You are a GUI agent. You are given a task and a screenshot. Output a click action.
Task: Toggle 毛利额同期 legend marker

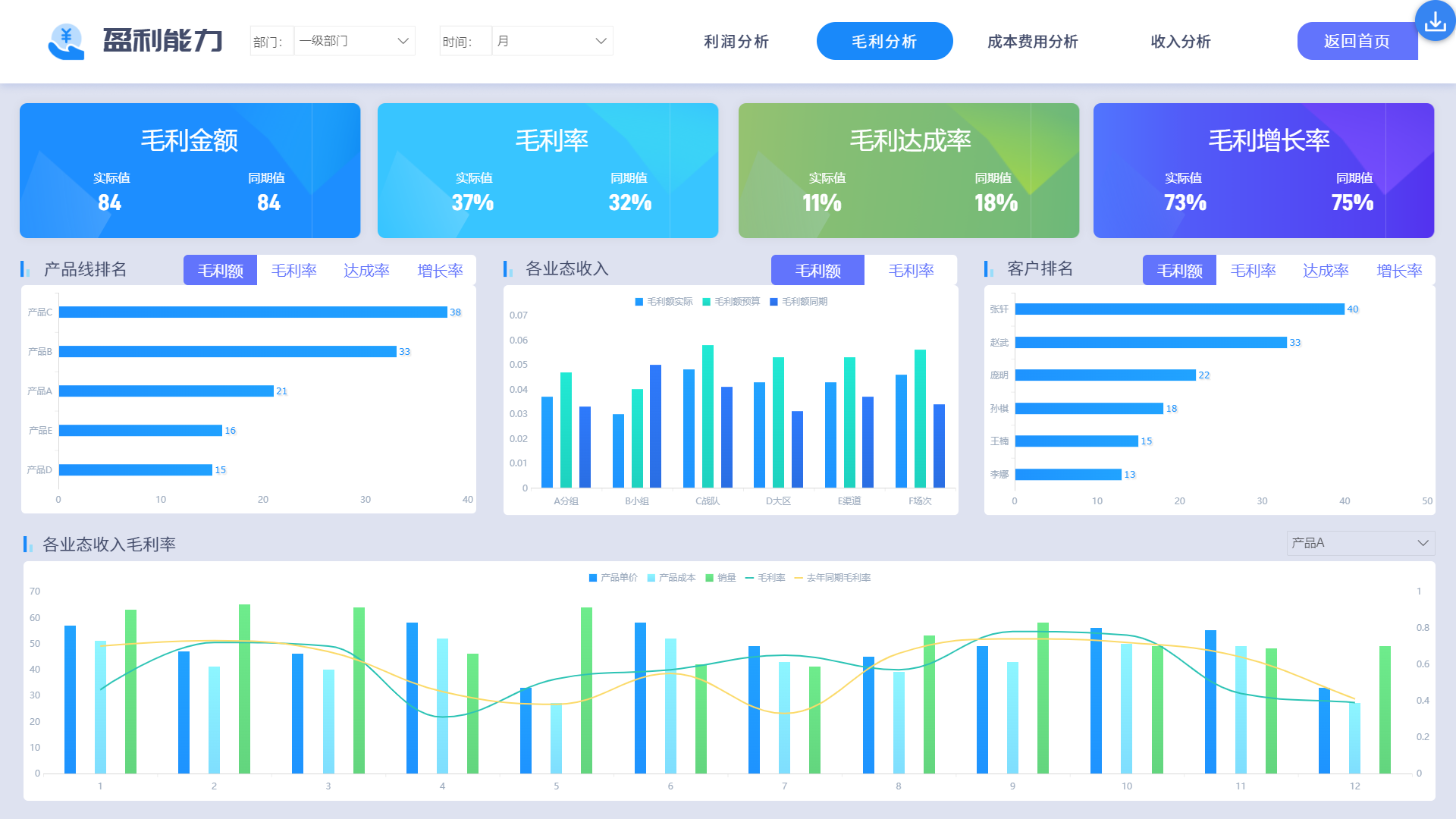coord(773,302)
